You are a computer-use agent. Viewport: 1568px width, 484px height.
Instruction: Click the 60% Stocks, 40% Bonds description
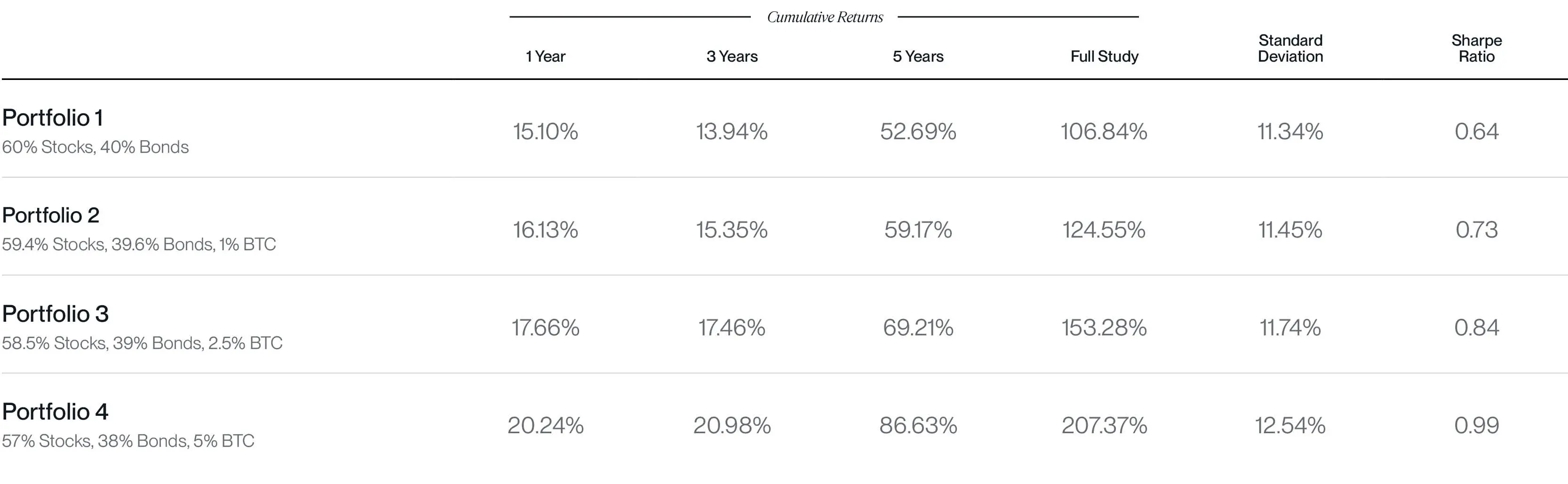click(x=95, y=147)
